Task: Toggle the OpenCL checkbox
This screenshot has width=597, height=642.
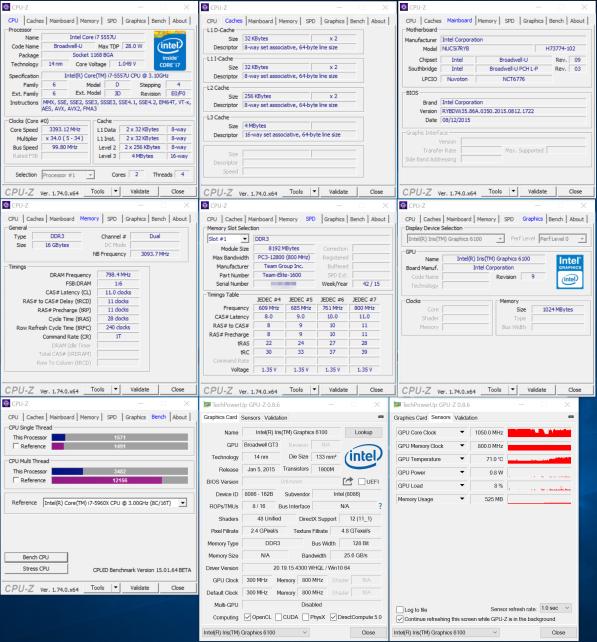Action: [247, 617]
